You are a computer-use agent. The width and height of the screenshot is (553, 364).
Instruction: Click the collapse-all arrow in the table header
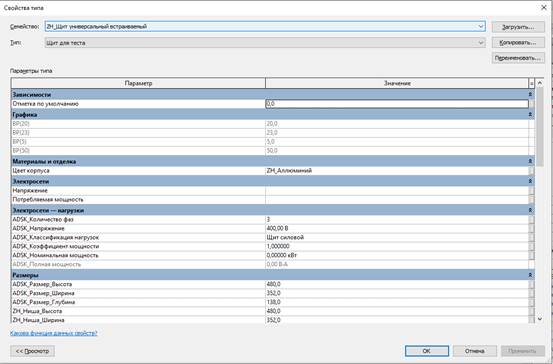click(x=531, y=84)
